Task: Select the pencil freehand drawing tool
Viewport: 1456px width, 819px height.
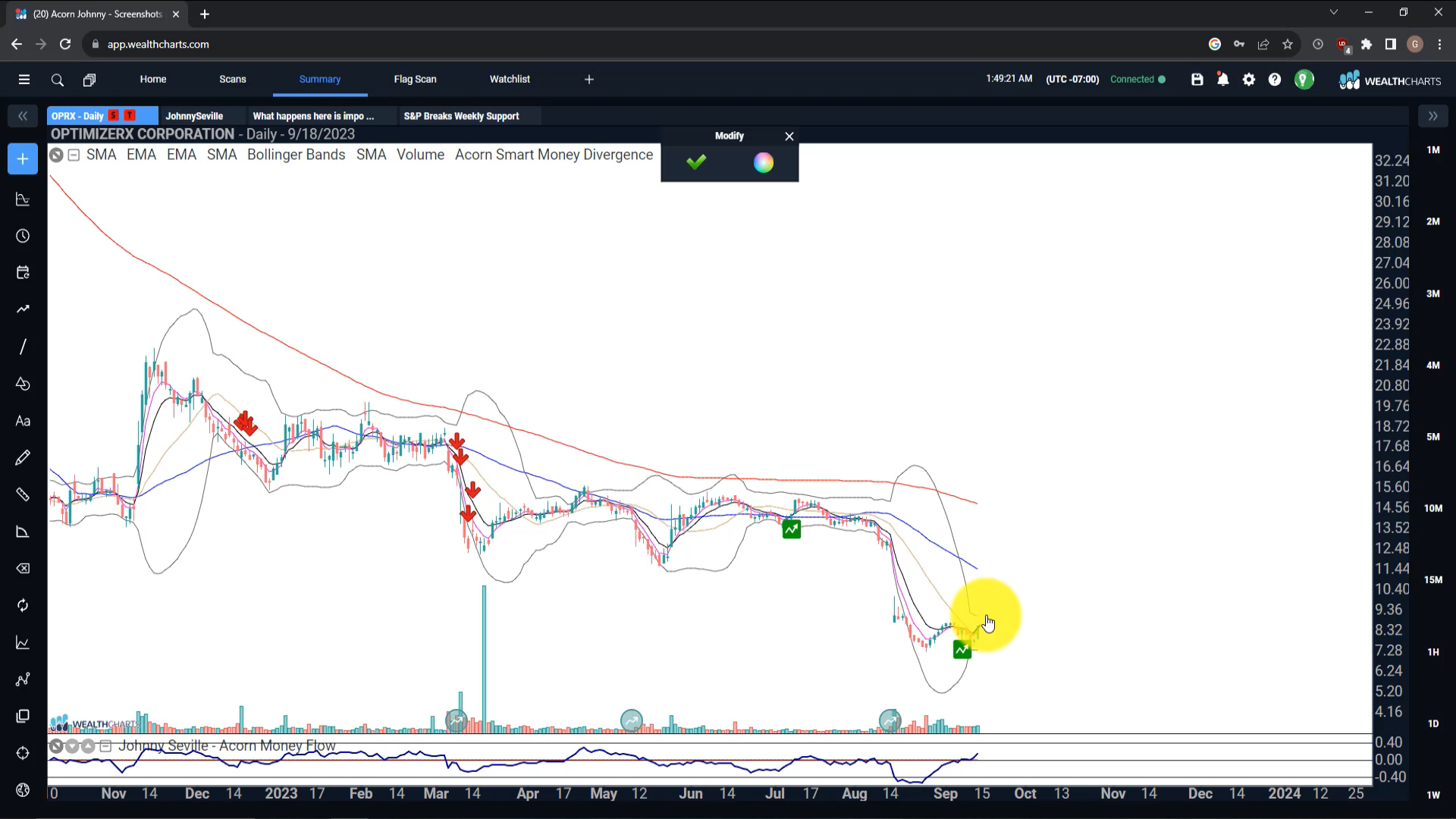Action: tap(23, 457)
